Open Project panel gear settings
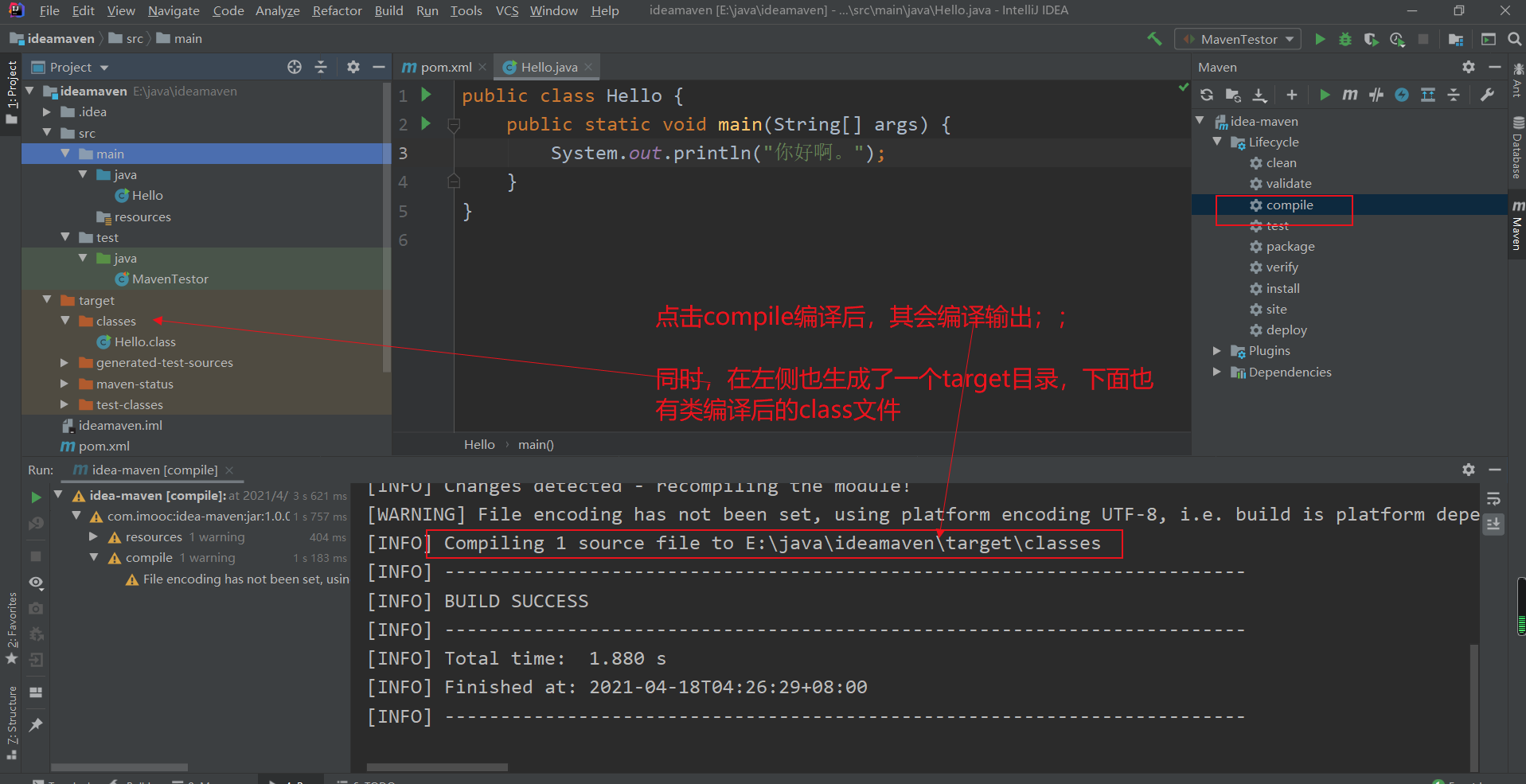The width and height of the screenshot is (1526, 784). [x=353, y=67]
